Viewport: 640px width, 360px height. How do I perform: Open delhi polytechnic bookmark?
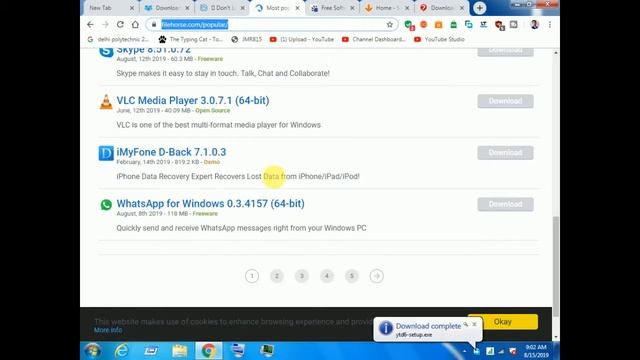click(118, 40)
